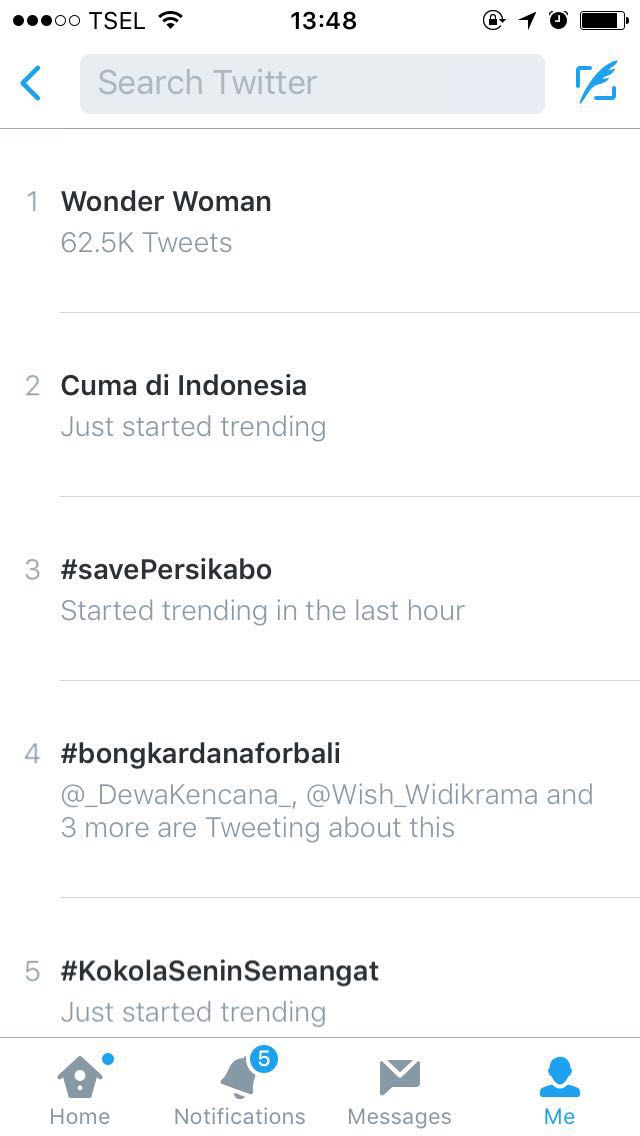Screen dimensions: 640x1136
Task: Tap the battery indicator icon
Action: coord(603,21)
